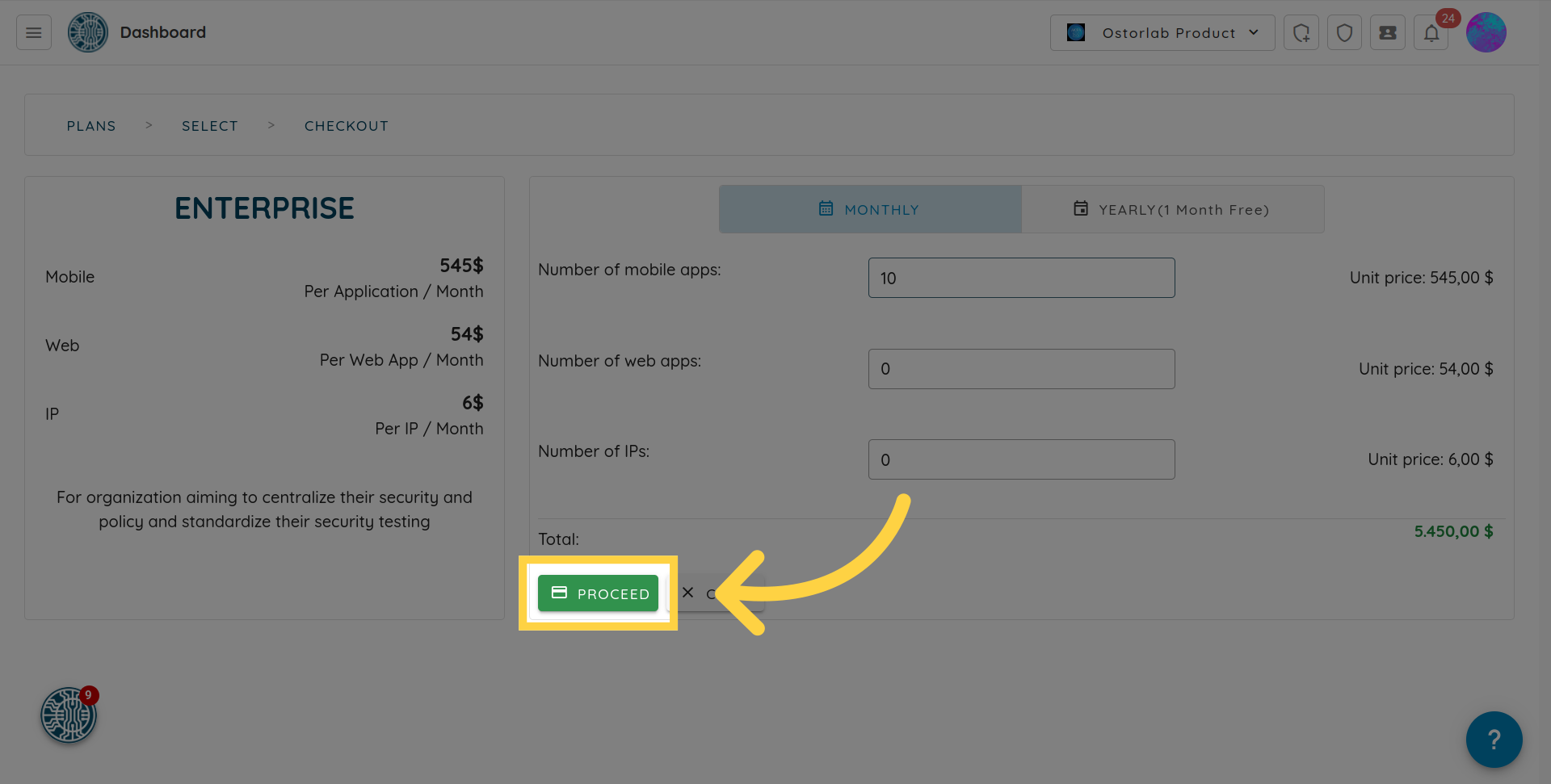Expand the Ostorlab Product organization dropdown
The image size is (1551, 784).
1162,32
